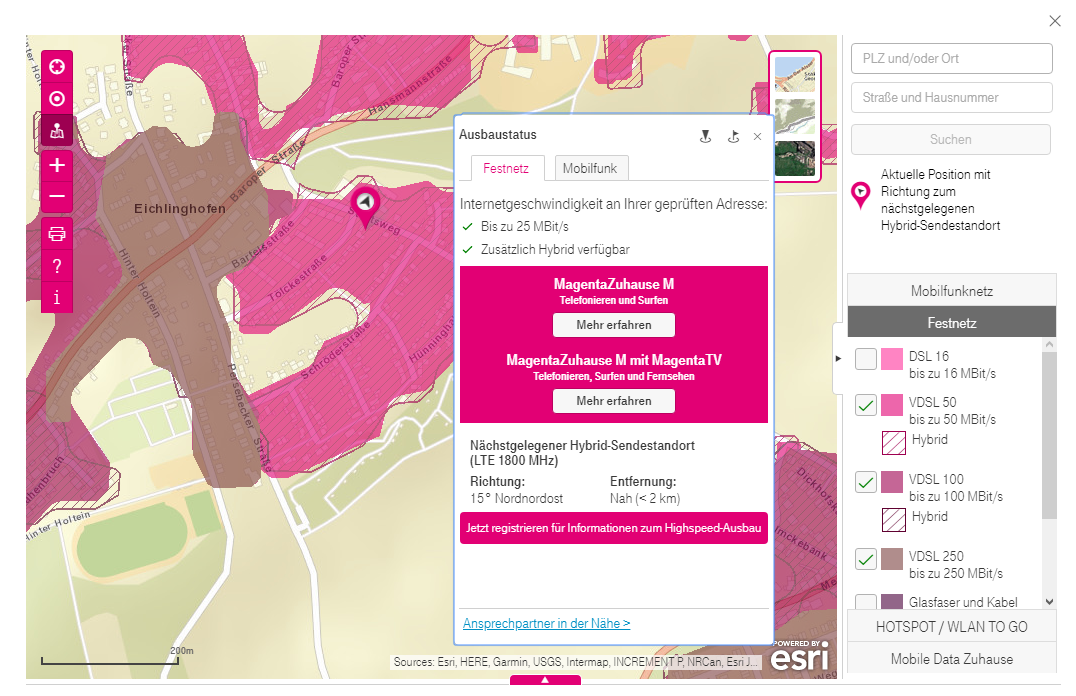The width and height of the screenshot is (1076, 696).
Task: Open Ansprechpartner in der Nähe link
Action: (x=546, y=623)
